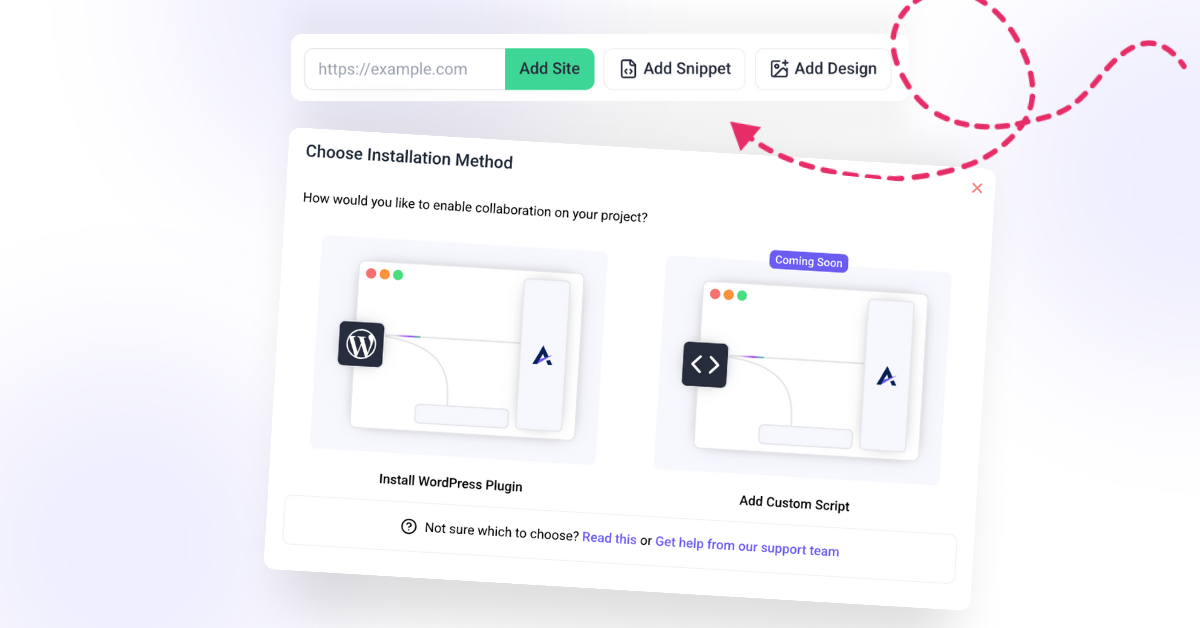Click the custom script code brackets icon
The width and height of the screenshot is (1200, 628).
(705, 365)
